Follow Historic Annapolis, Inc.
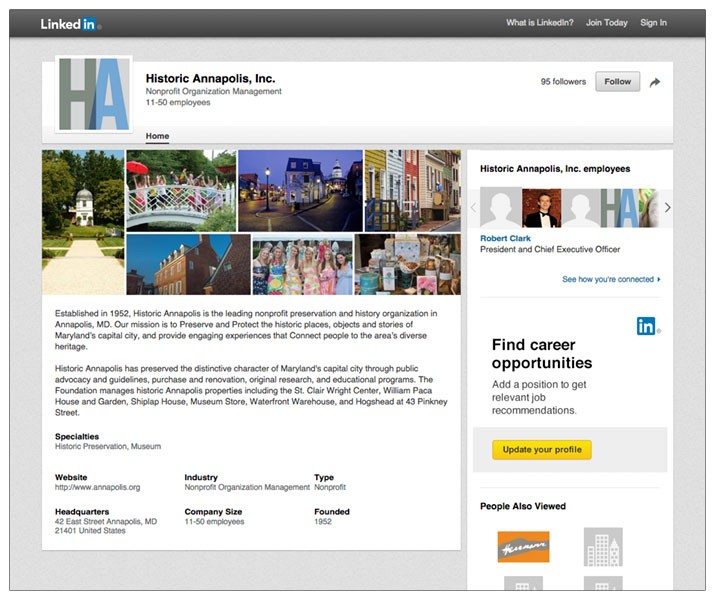This screenshot has width=715, height=600. [617, 82]
